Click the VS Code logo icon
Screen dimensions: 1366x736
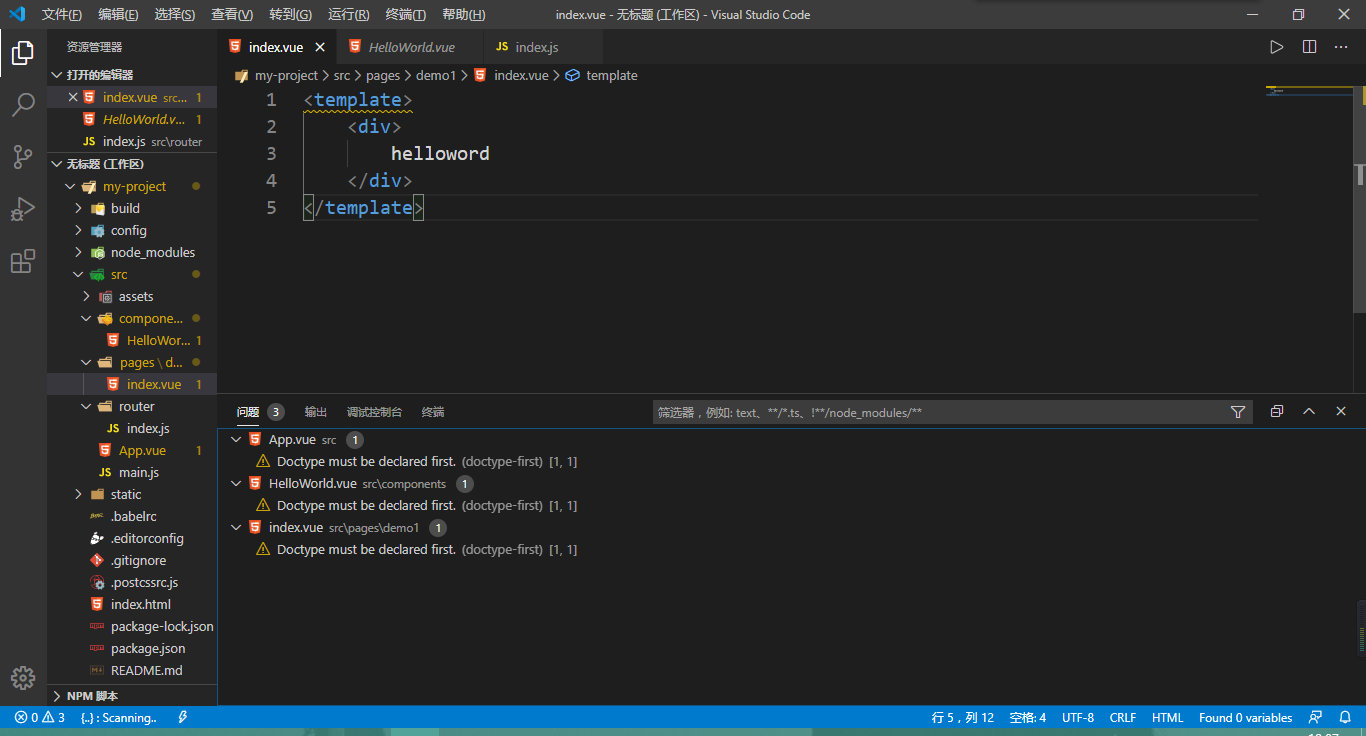[17, 14]
